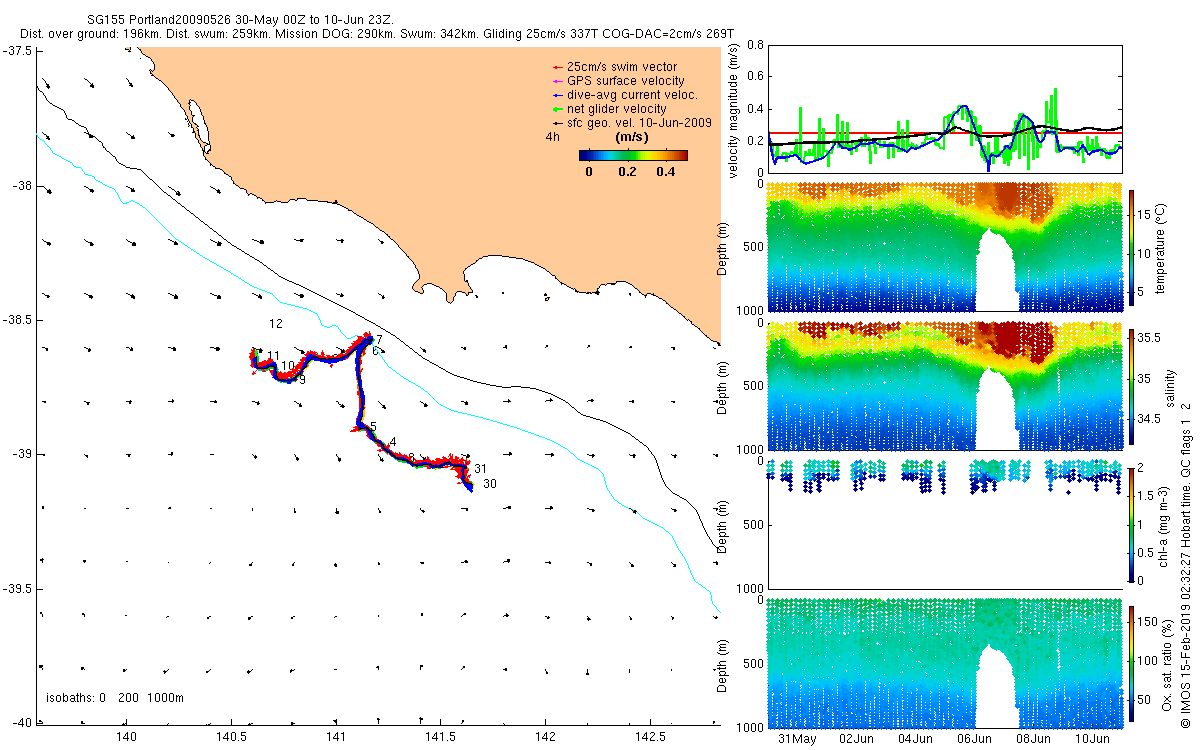Click the 'Dist. over ground: 196km' subtitle line
Viewport: 1200px width, 750px height.
[379, 35]
